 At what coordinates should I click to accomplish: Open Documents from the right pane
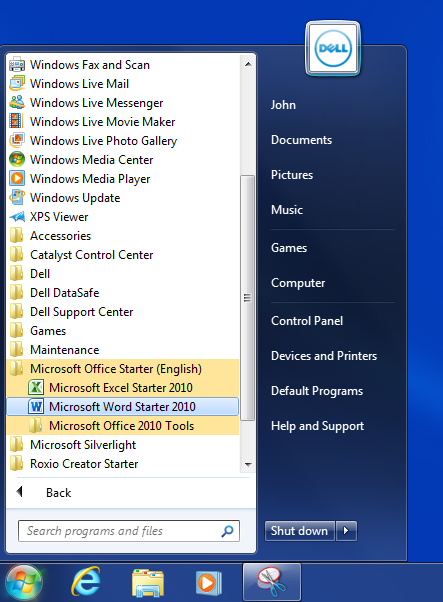(x=301, y=140)
